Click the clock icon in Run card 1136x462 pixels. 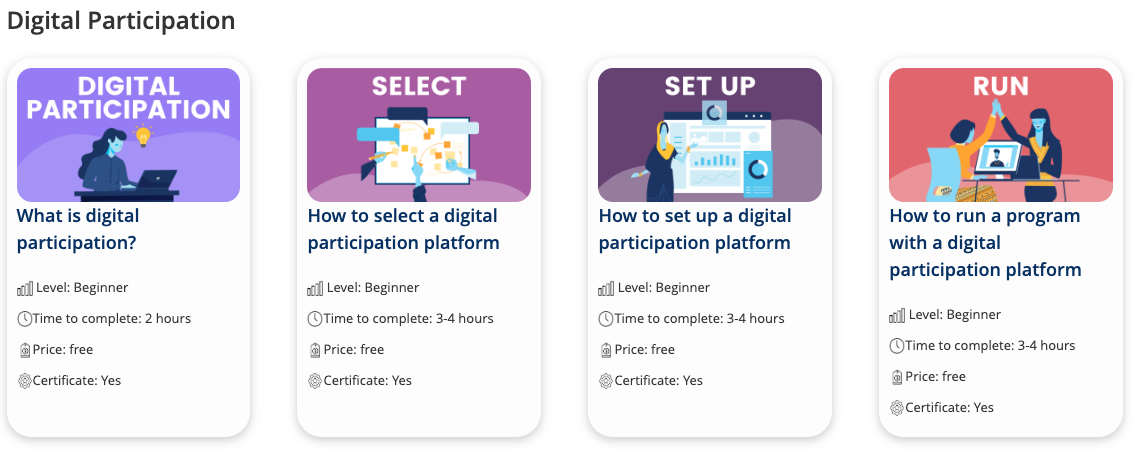(x=897, y=345)
